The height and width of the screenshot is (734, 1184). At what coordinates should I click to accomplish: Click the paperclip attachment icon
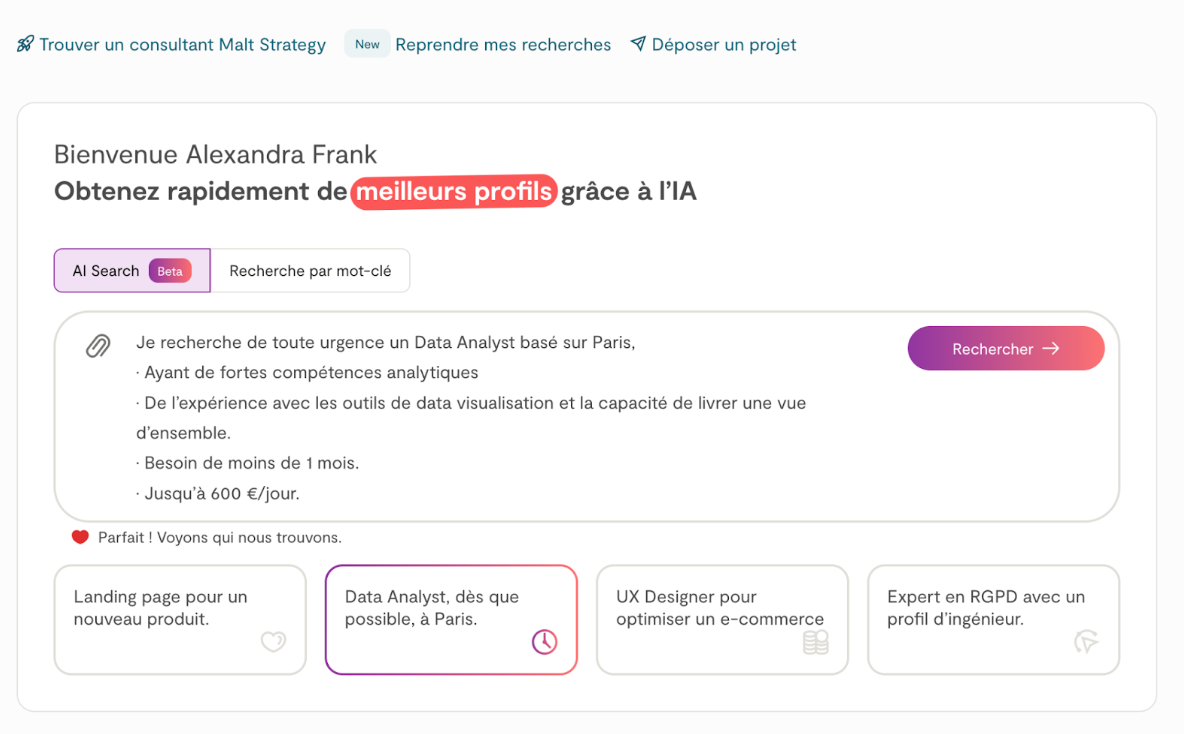point(98,346)
